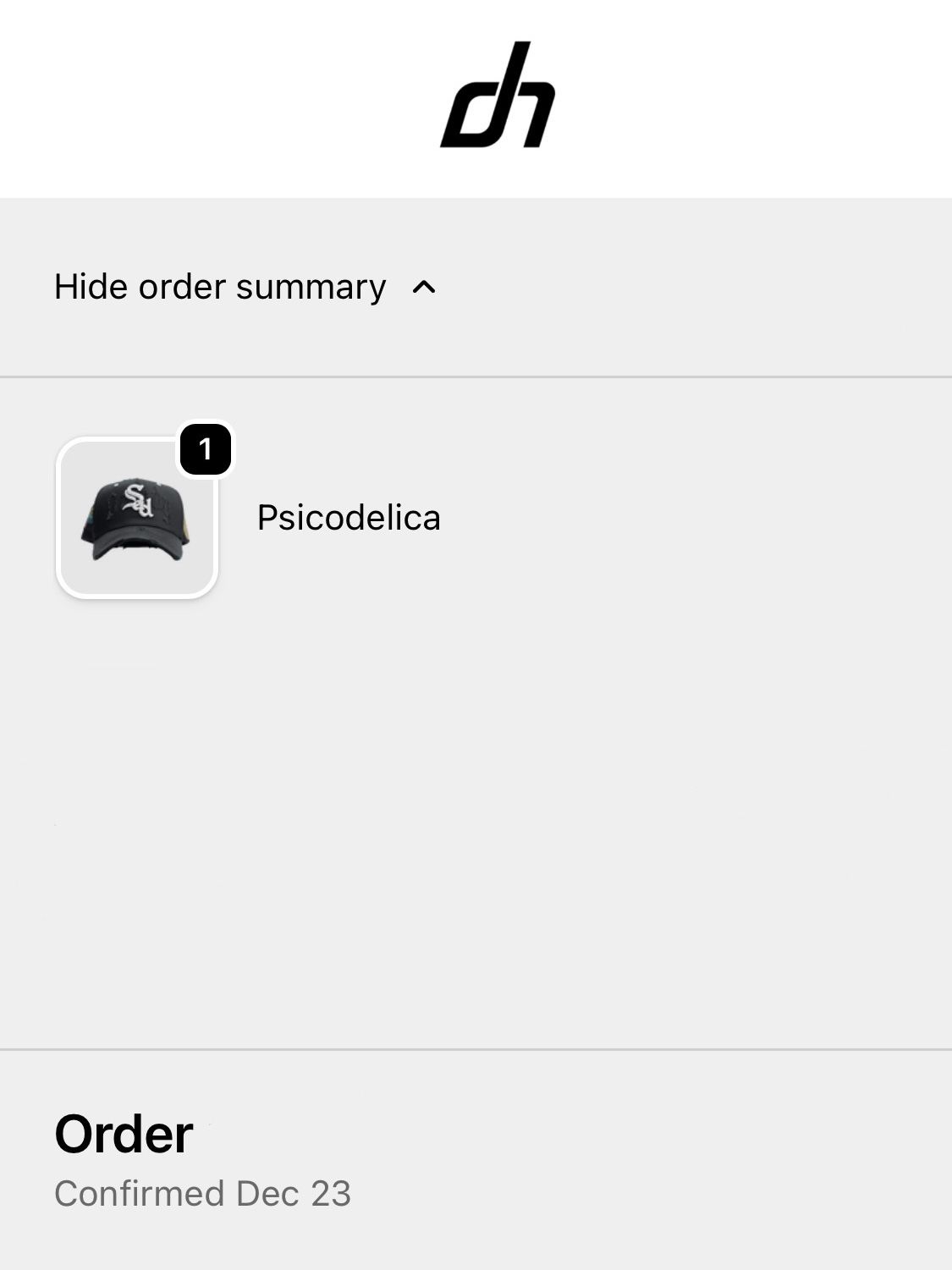
Task: Collapse order summary with the chevron arrow
Action: [x=424, y=288]
